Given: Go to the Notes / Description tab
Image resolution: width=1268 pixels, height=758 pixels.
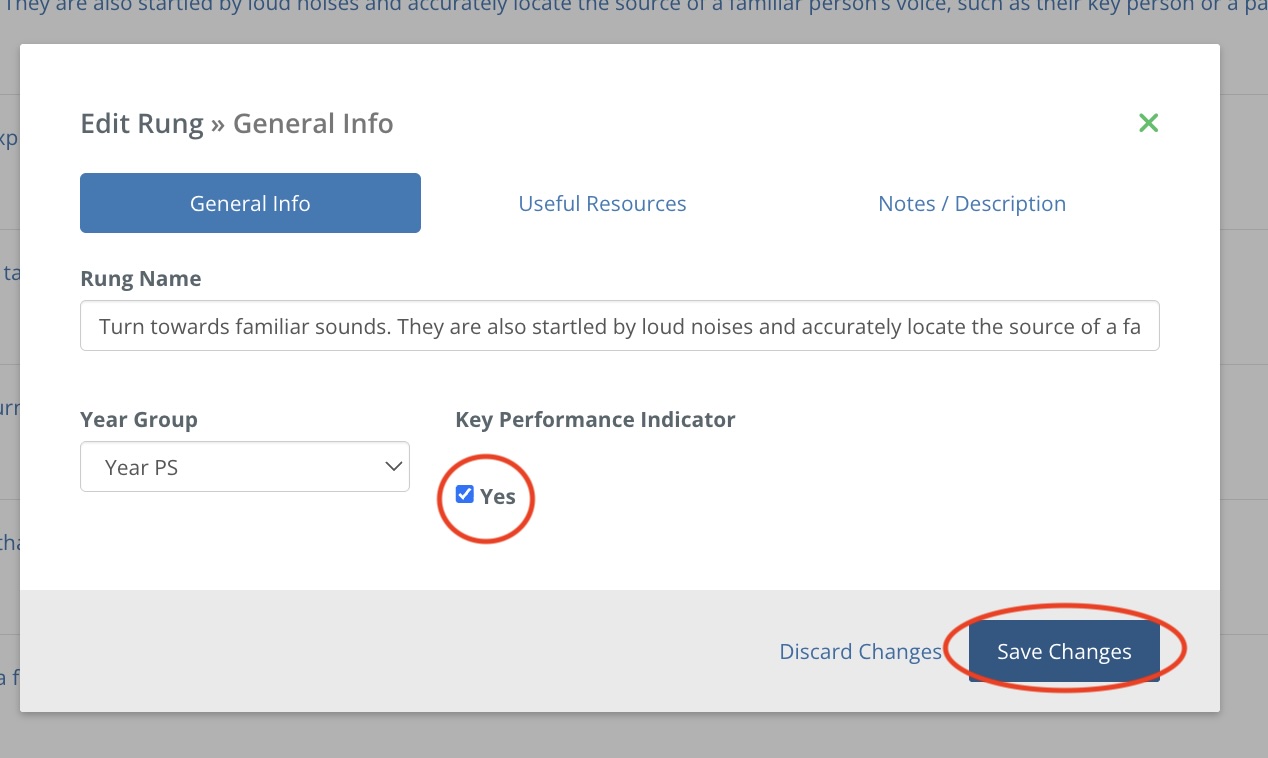Looking at the screenshot, I should click(971, 203).
